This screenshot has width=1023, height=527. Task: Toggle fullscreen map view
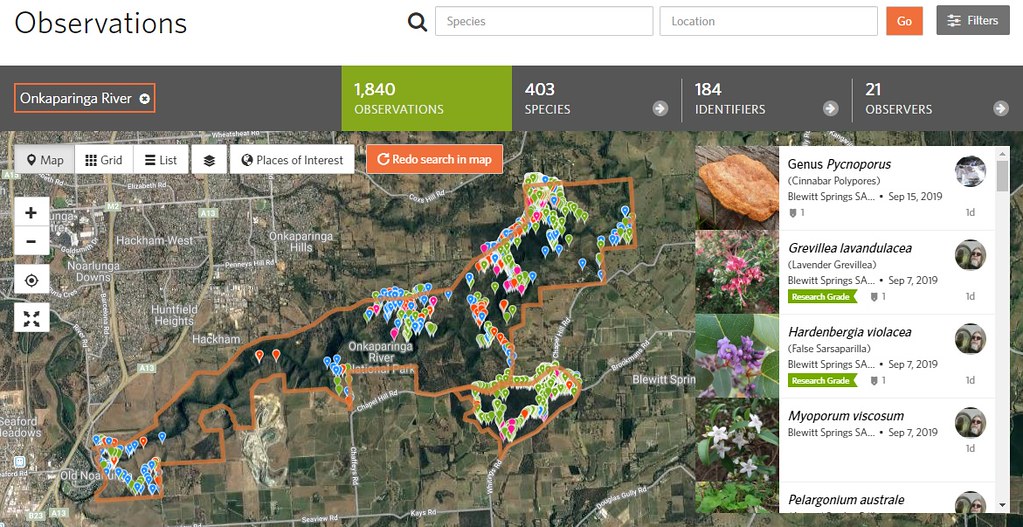pos(31,319)
